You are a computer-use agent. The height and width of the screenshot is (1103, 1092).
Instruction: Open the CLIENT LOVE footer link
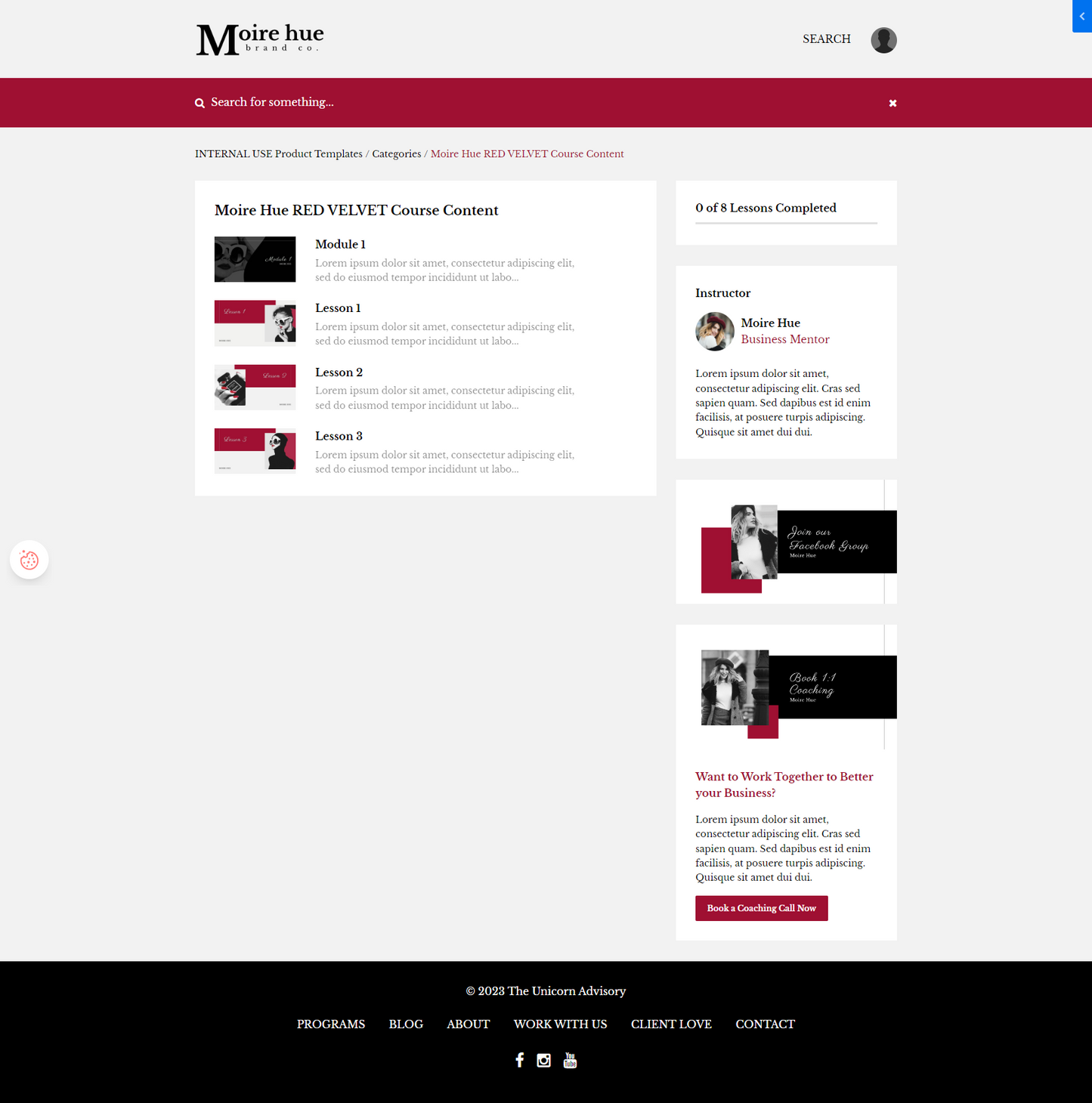(x=671, y=1024)
